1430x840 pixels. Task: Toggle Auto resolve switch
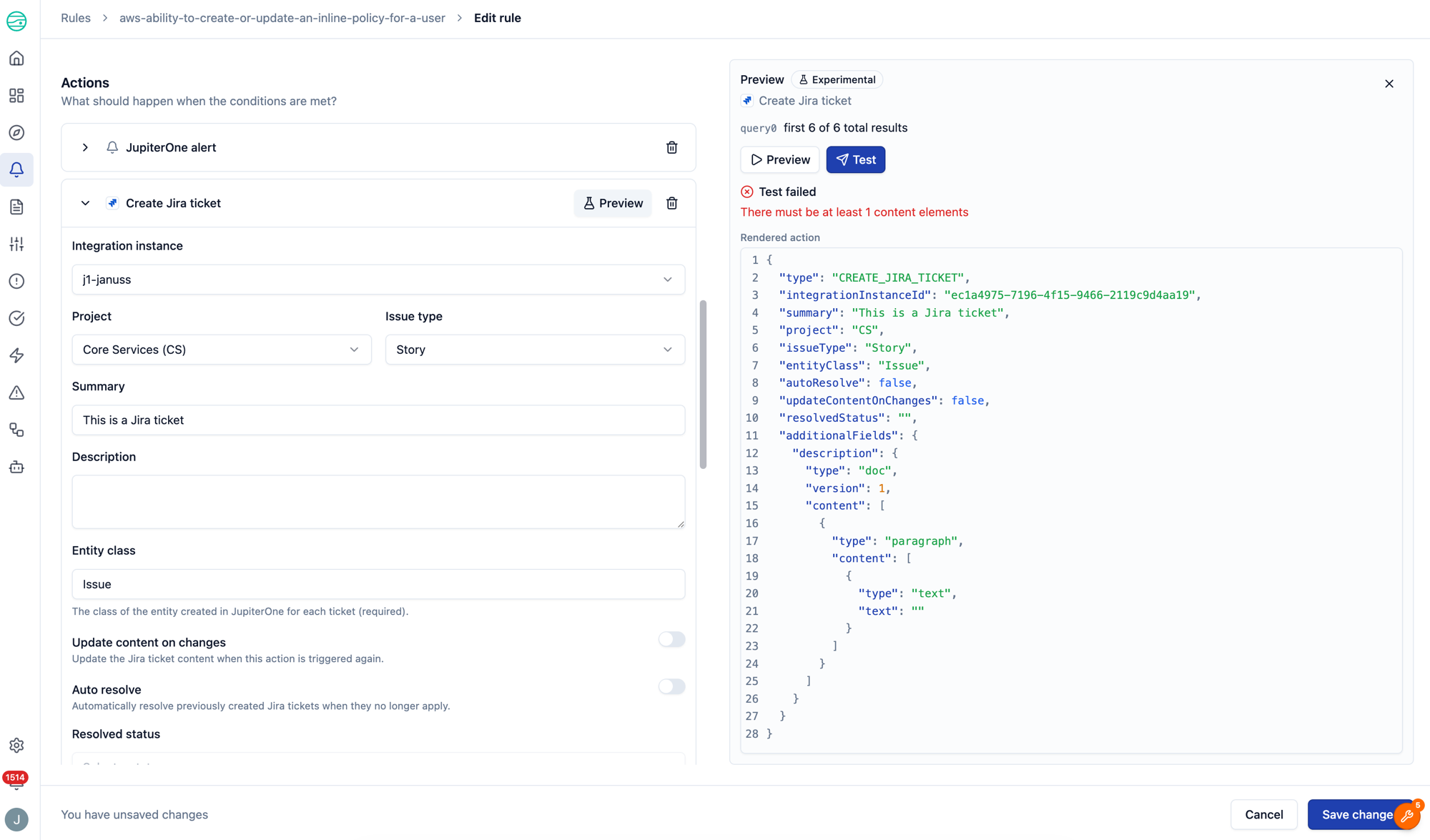tap(671, 686)
